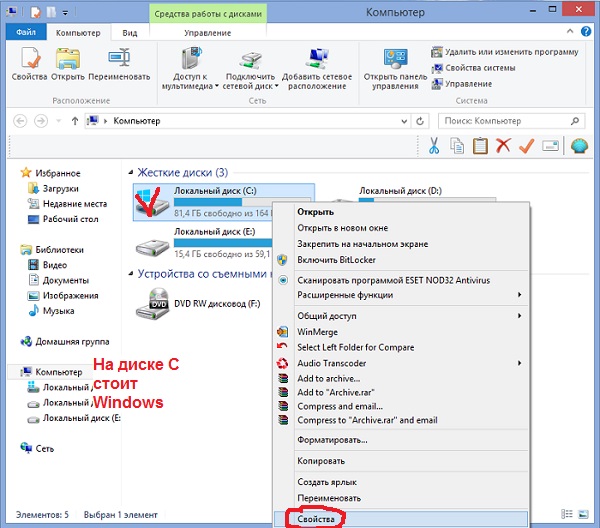Click the Управление item in the Система group
This screenshot has width=600, height=528.
coord(462,84)
